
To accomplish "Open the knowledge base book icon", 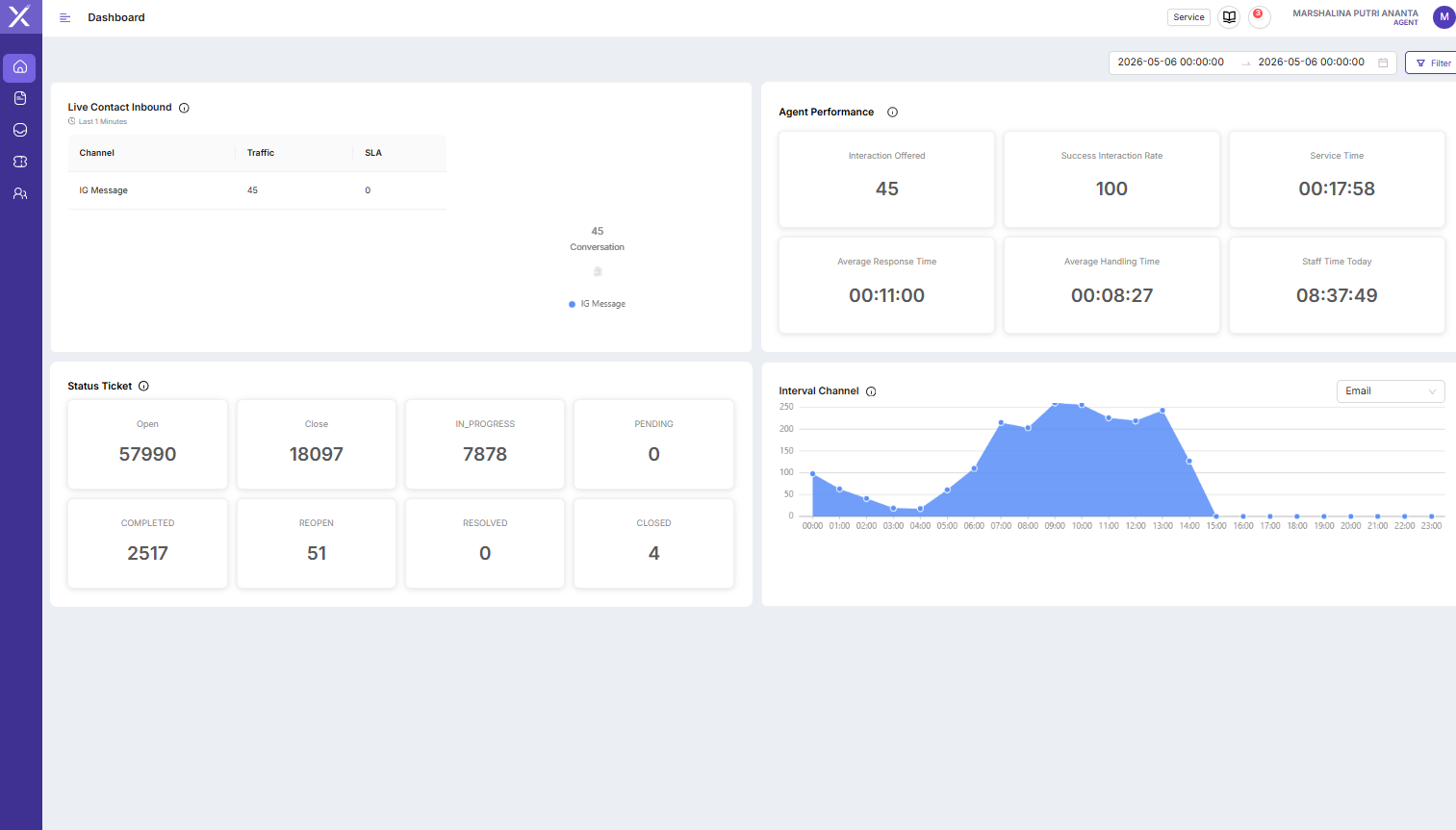I will point(1229,17).
